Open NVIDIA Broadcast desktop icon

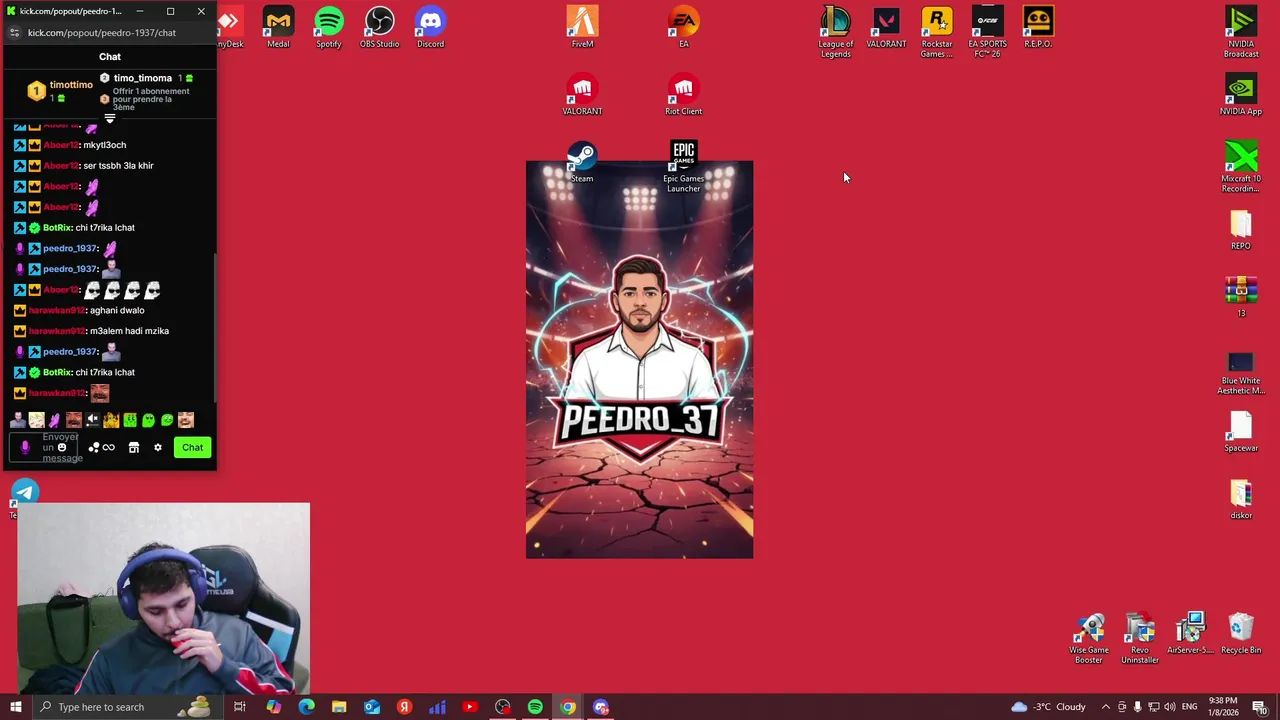pyautogui.click(x=1241, y=31)
